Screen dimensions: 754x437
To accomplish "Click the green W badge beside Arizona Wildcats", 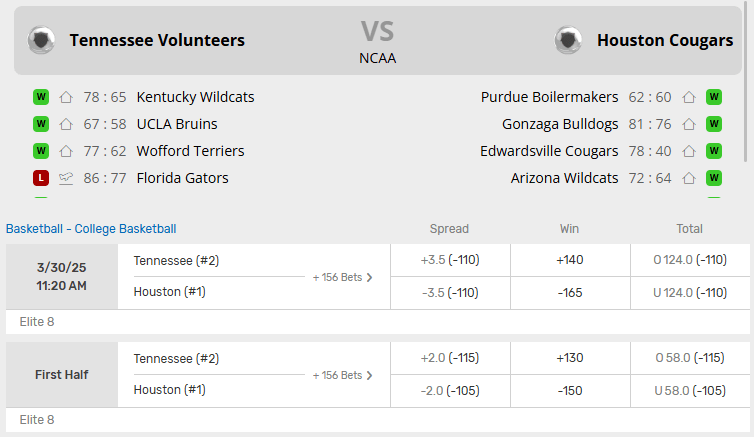I will pos(714,178).
